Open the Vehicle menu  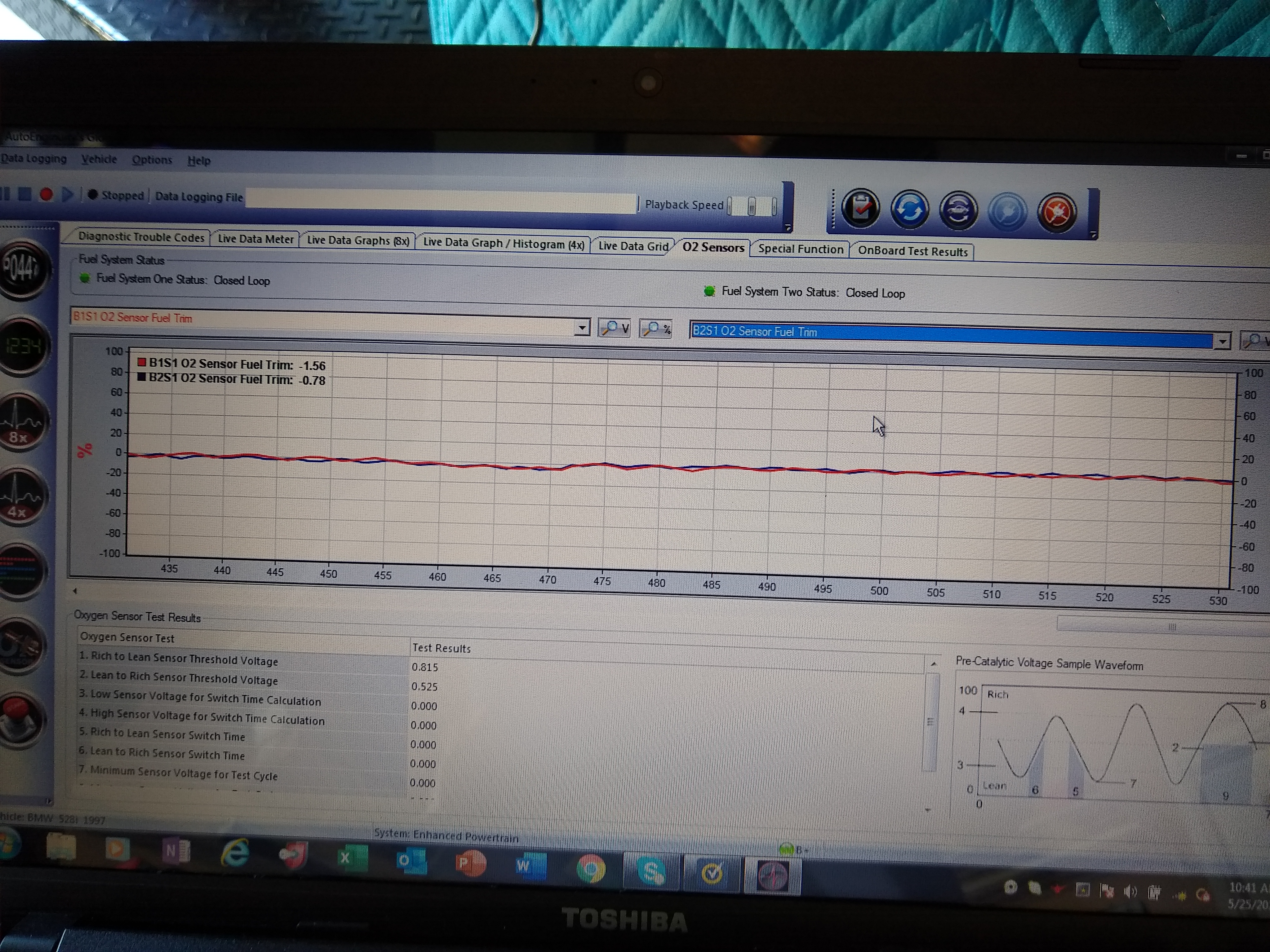(x=99, y=159)
